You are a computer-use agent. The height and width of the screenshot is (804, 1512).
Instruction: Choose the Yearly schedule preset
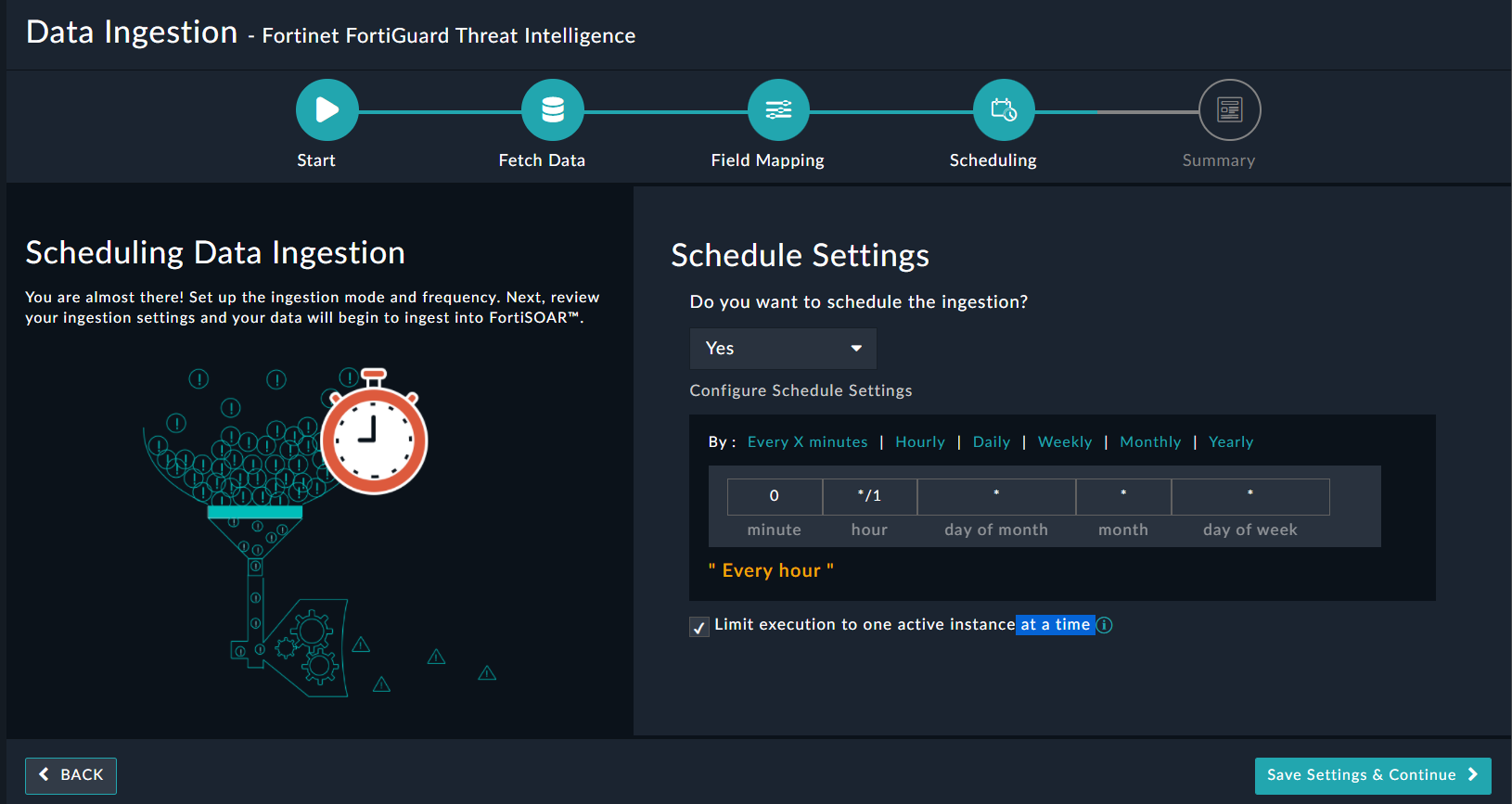tap(1230, 442)
